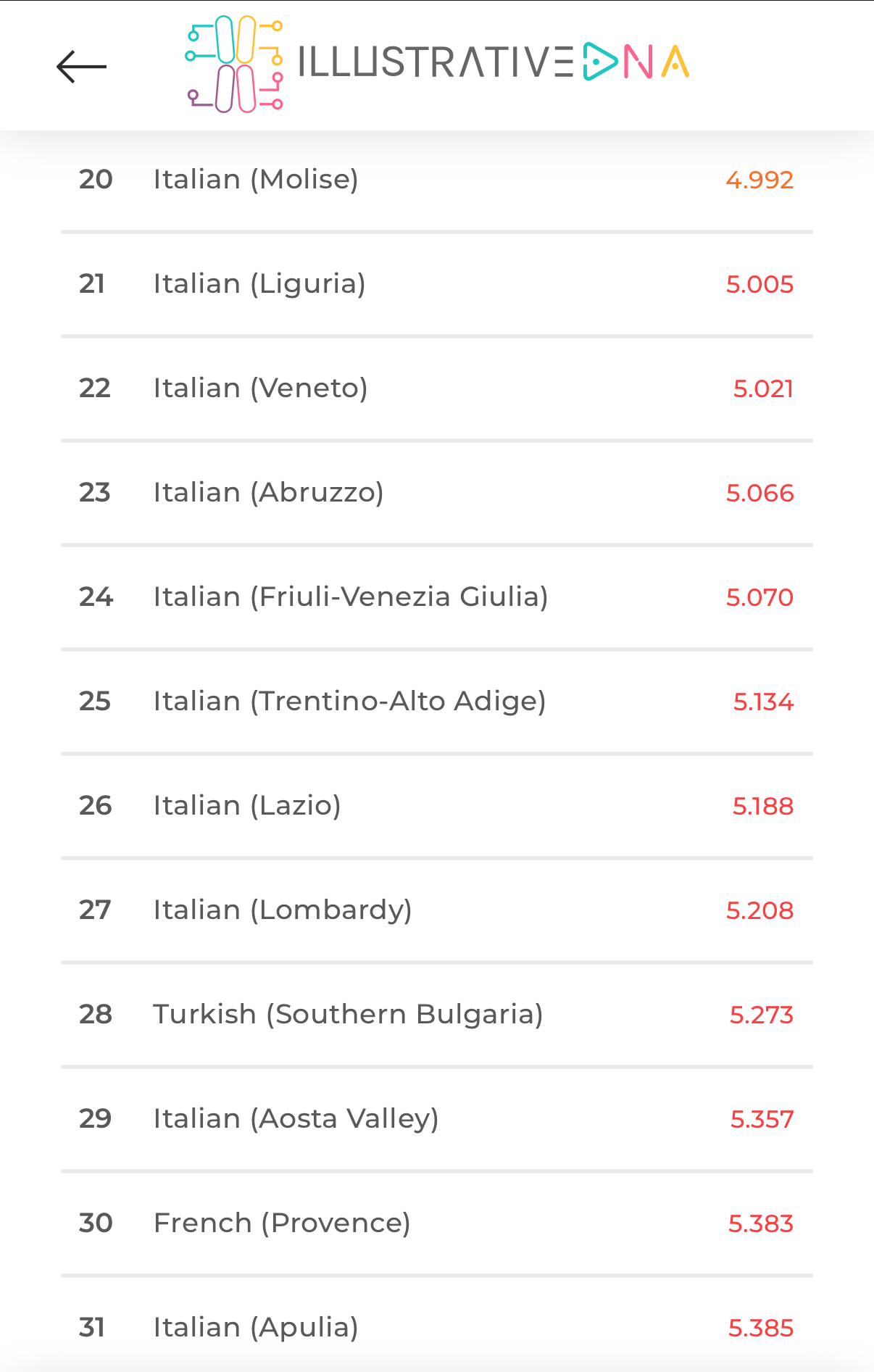Open Turkish (Southern Bulgaria) entry

click(437, 1014)
